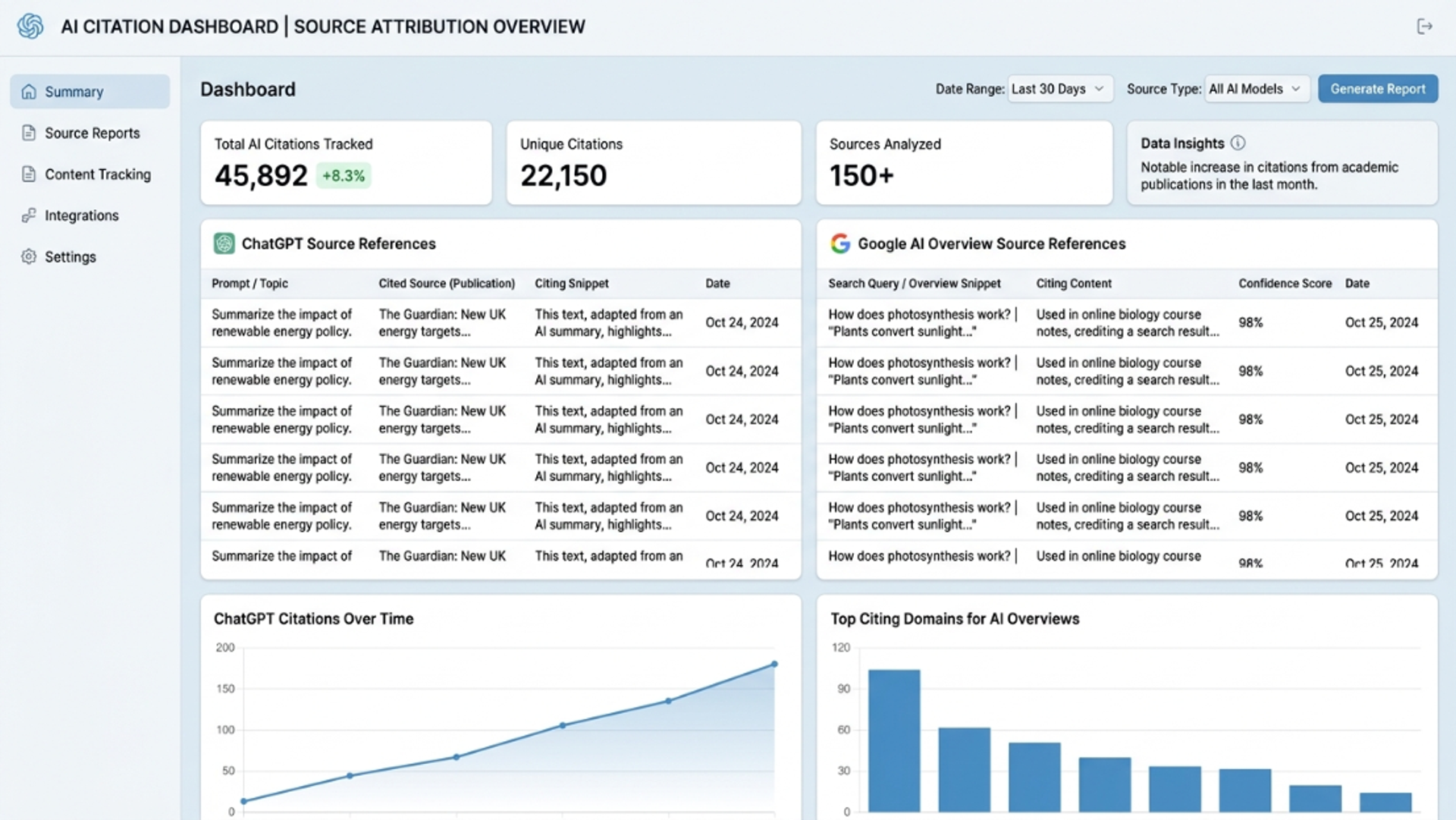Select first row's renewable energy policy prompt
This screenshot has height=820, width=1456.
click(281, 322)
